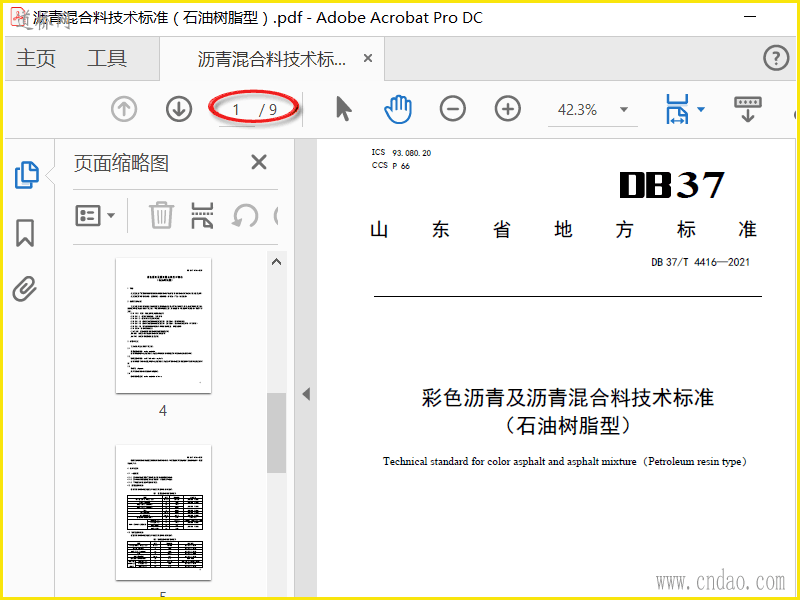800x600 pixels.
Task: Go to previous page with up arrow
Action: click(124, 109)
